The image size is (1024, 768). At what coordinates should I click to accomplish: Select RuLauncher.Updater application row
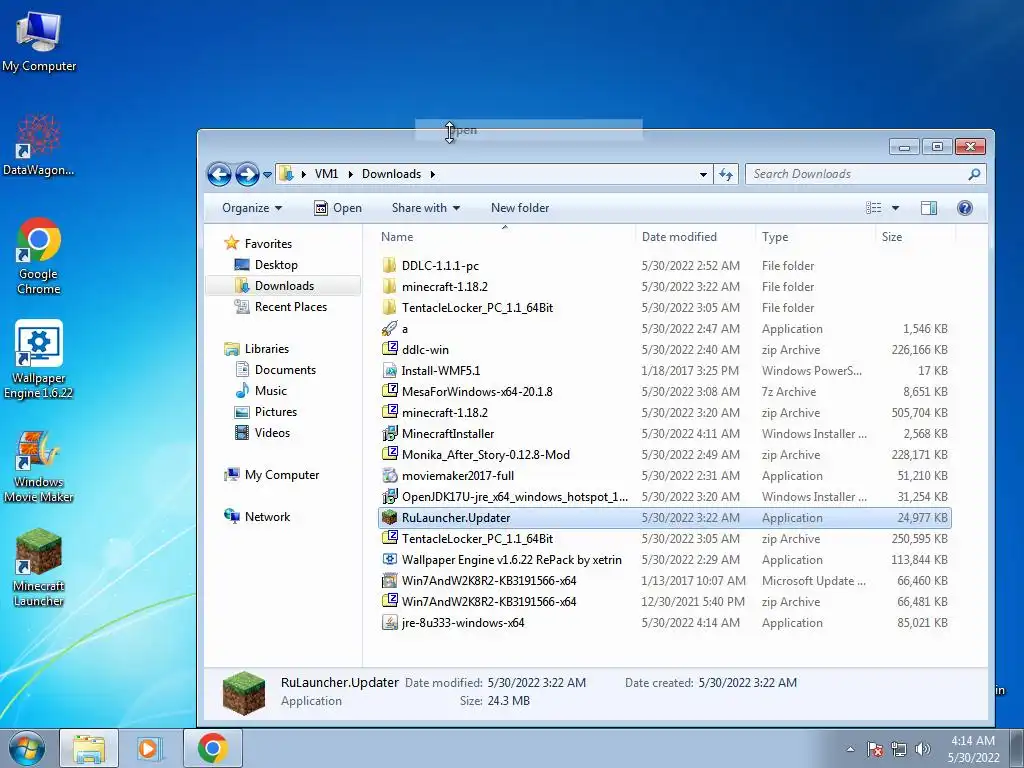(664, 518)
